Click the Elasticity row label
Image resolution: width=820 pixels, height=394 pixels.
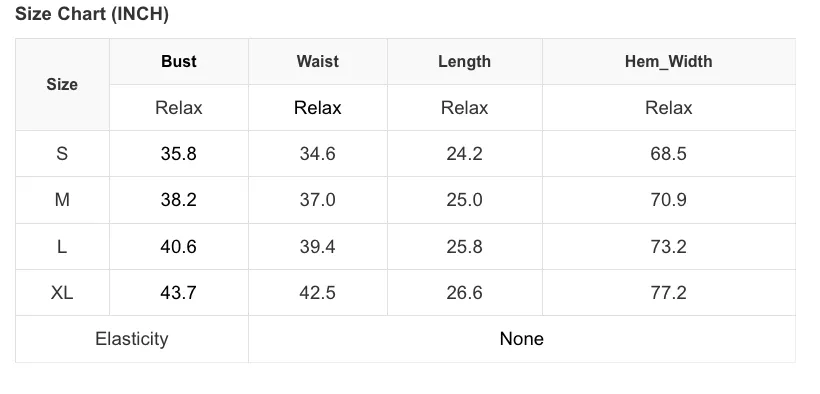point(132,339)
